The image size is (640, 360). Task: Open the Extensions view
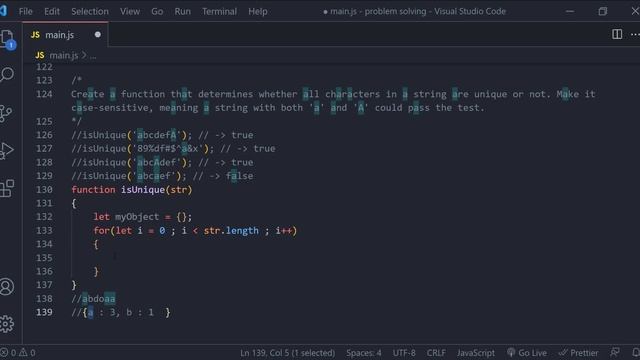(x=7, y=188)
